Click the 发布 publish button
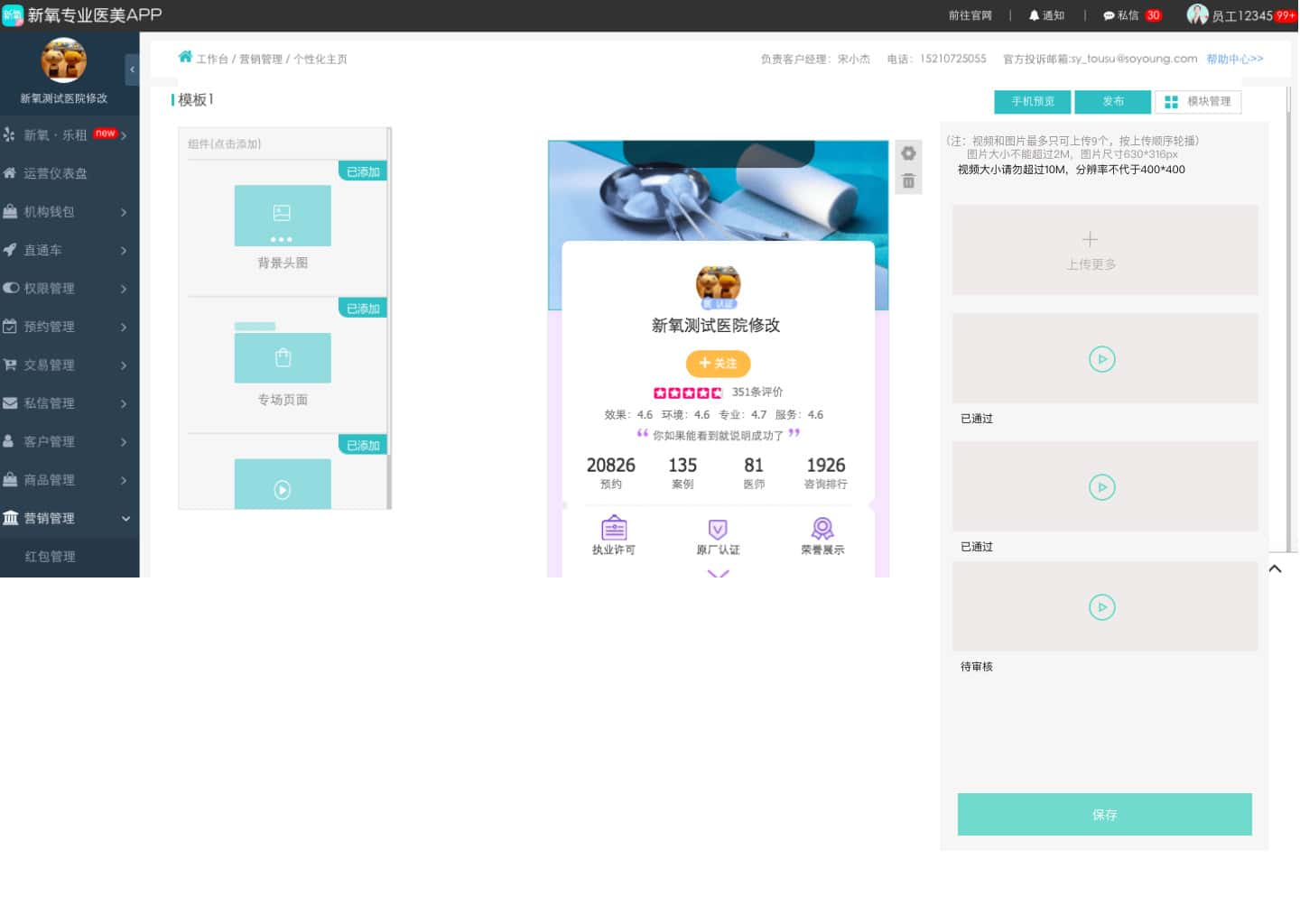Viewport: 1300px width, 924px height. (x=1113, y=102)
